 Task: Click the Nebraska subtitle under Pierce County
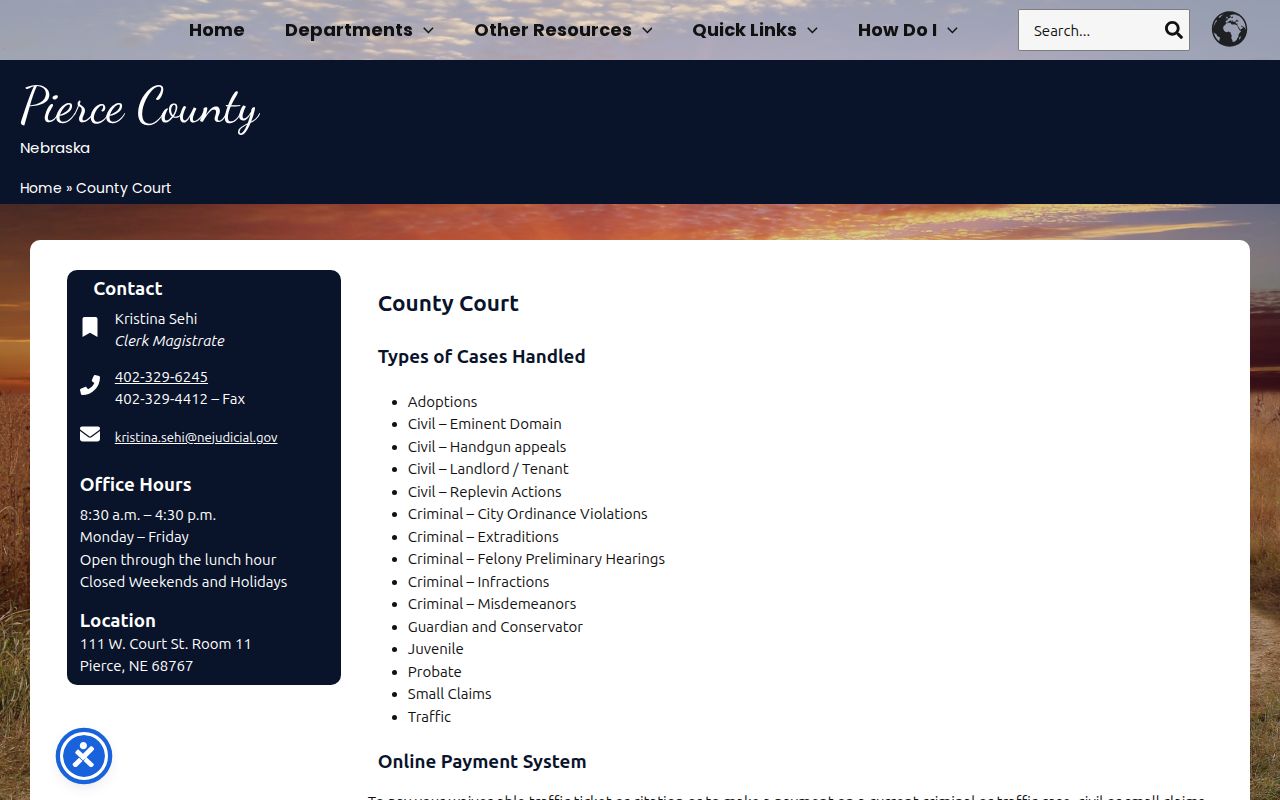55,148
